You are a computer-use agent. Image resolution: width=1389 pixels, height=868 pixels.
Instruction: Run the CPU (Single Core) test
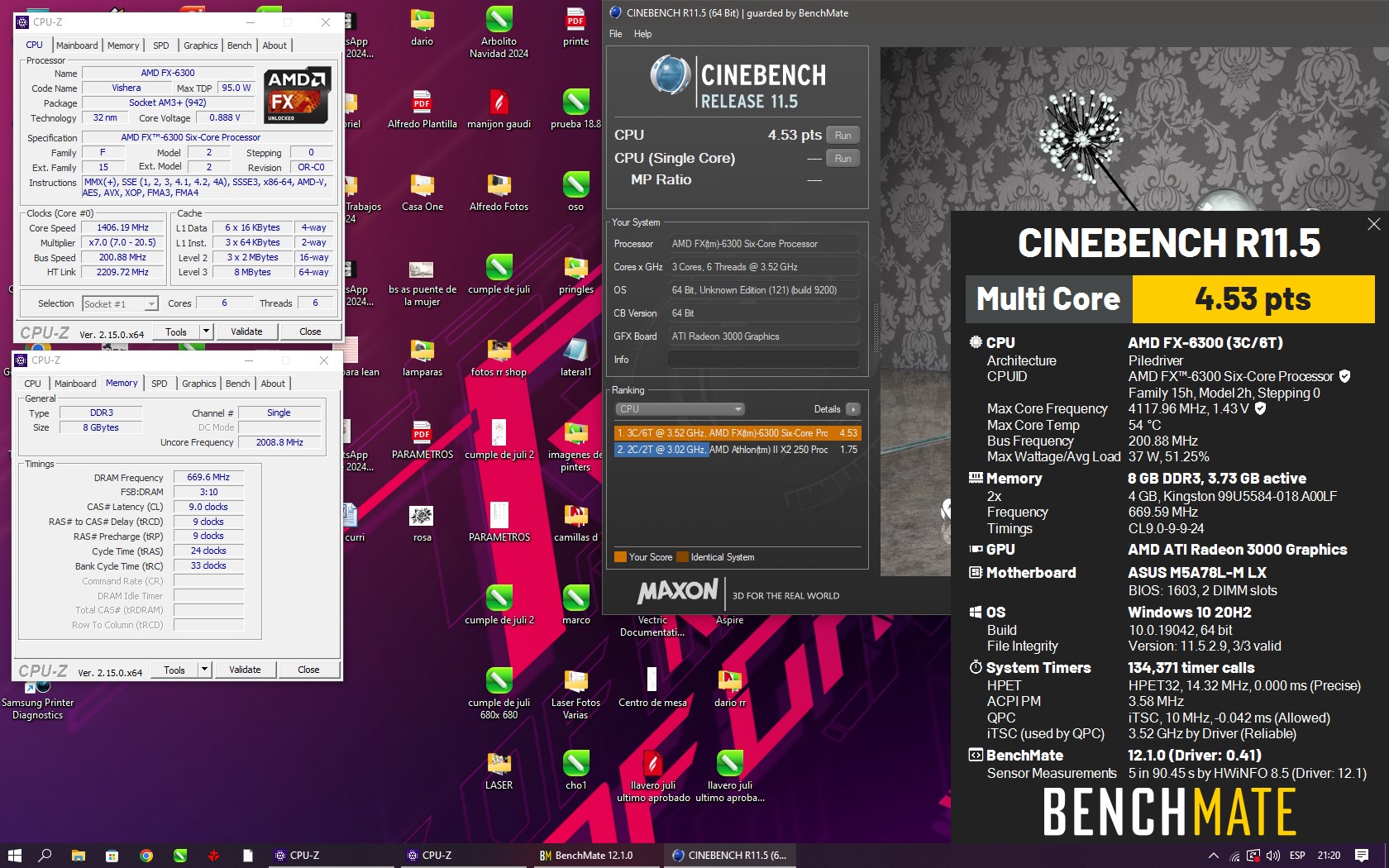[842, 159]
